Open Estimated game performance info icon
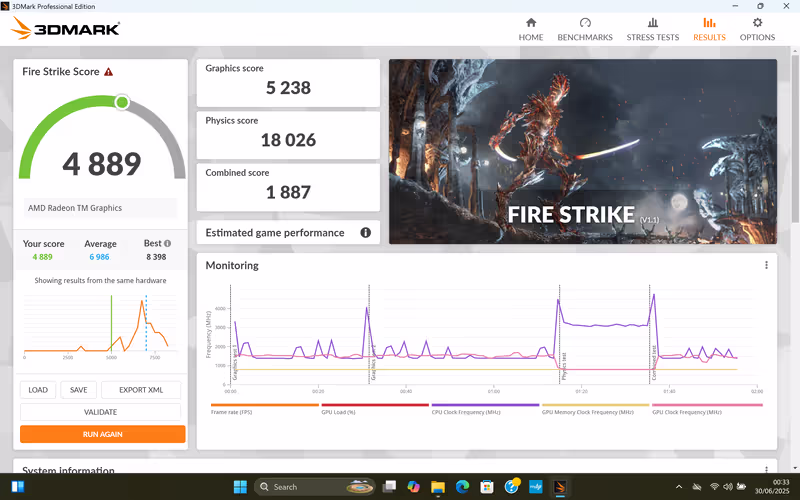Viewport: 800px width, 500px height. [x=365, y=233]
